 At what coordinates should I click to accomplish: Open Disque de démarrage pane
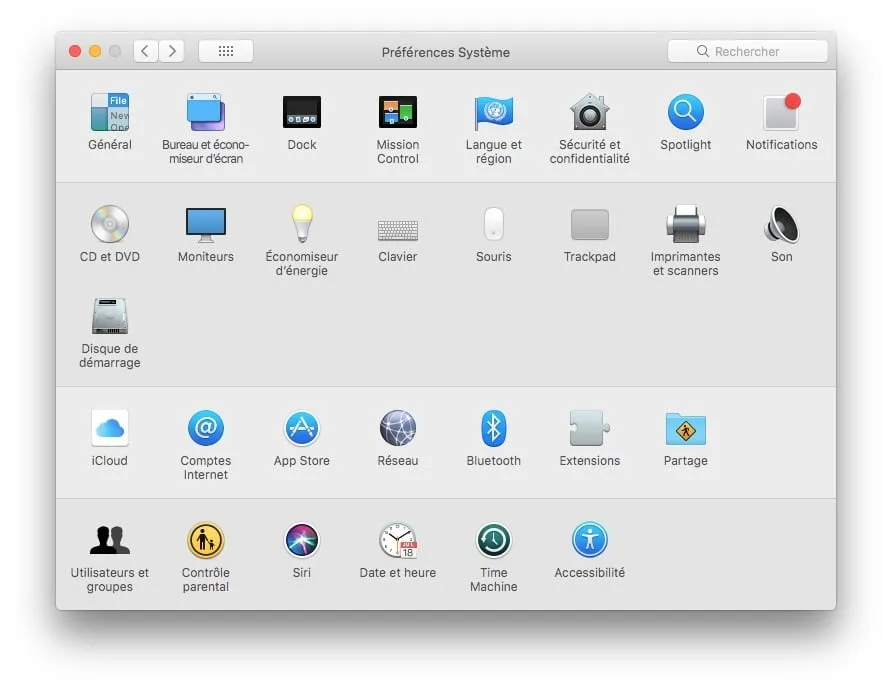[x=110, y=316]
